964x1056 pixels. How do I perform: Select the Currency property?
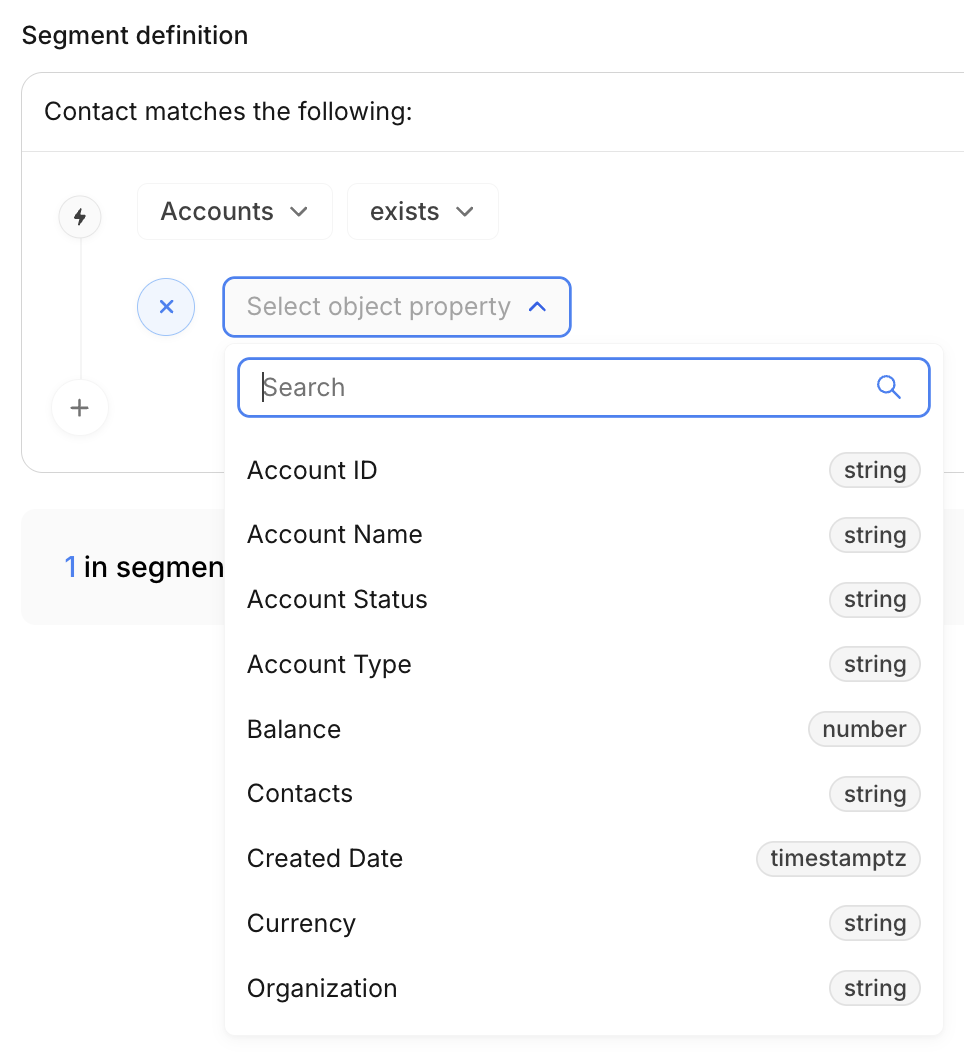coord(301,924)
